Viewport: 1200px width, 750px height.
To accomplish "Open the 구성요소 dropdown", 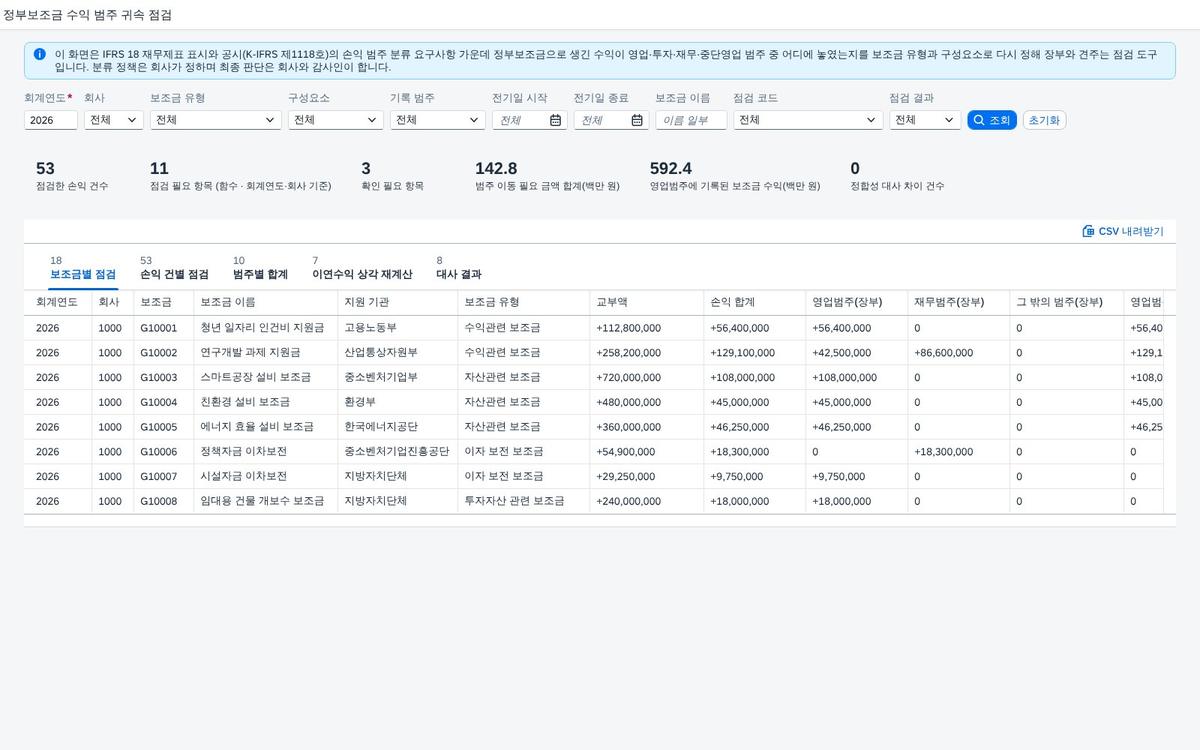I will click(x=336, y=120).
